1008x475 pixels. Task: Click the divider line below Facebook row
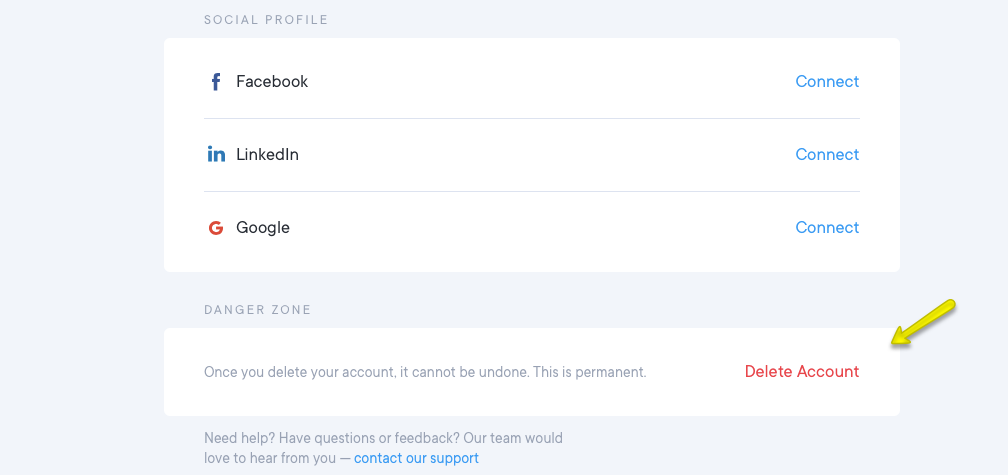pos(532,118)
